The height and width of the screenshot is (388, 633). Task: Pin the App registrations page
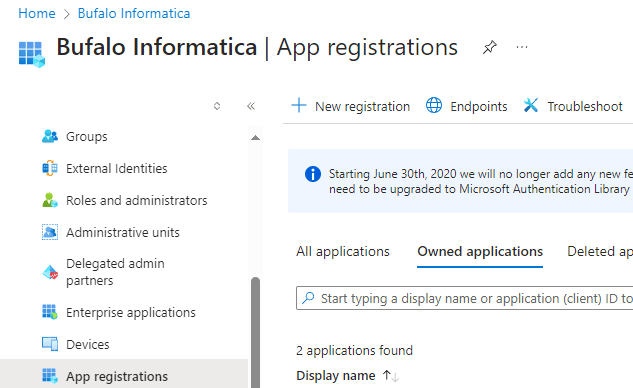pyautogui.click(x=489, y=47)
